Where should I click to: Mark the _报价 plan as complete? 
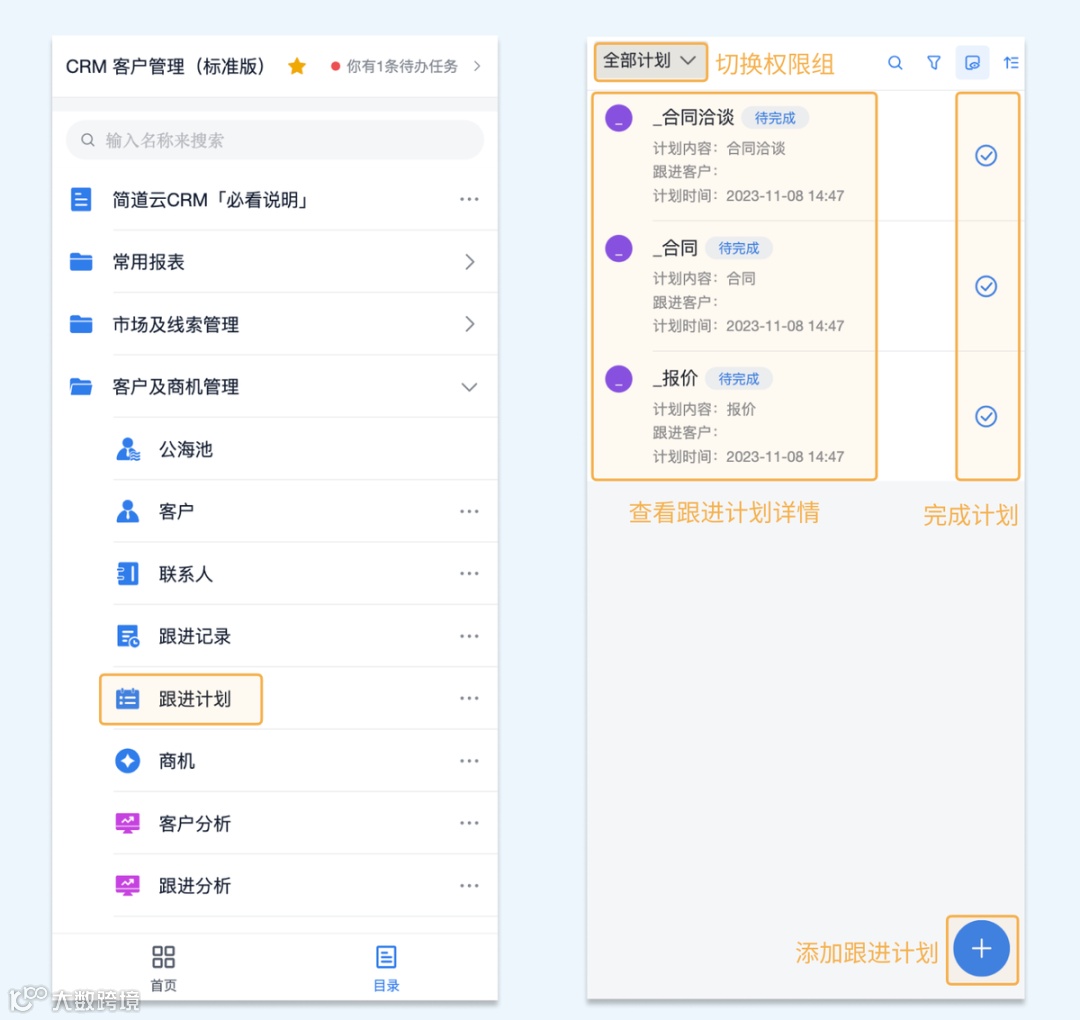pos(986,416)
